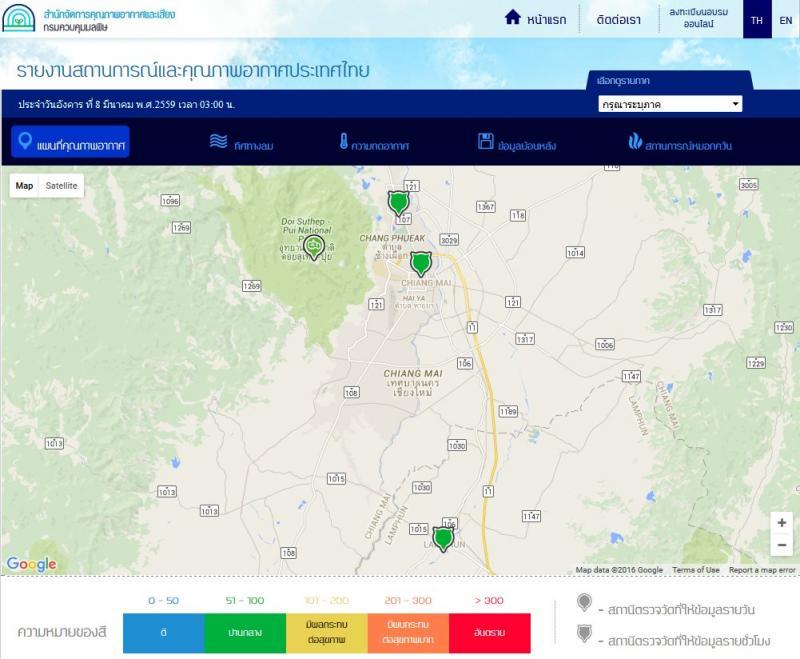Image resolution: width=800 pixels, height=659 pixels.
Task: Expand the region selection dropdown
Action: click(x=668, y=104)
